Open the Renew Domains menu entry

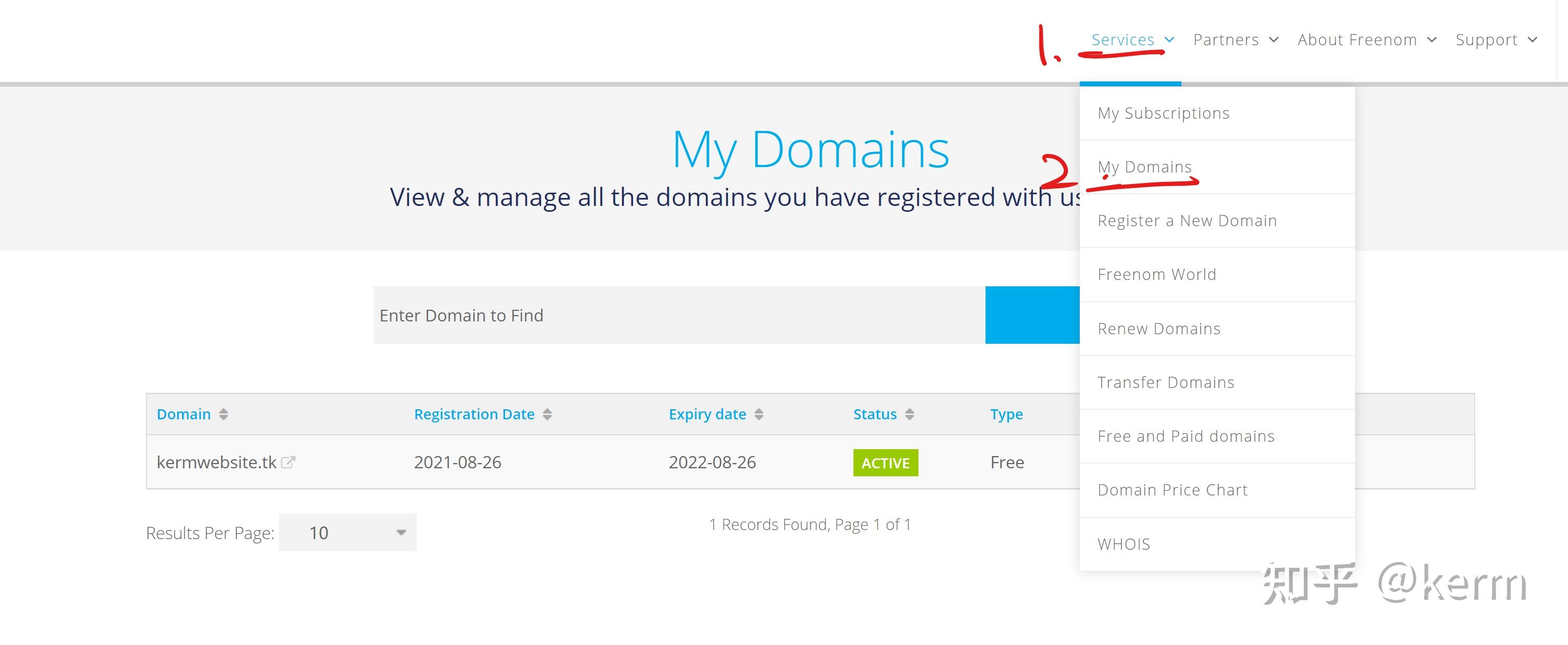[1159, 328]
